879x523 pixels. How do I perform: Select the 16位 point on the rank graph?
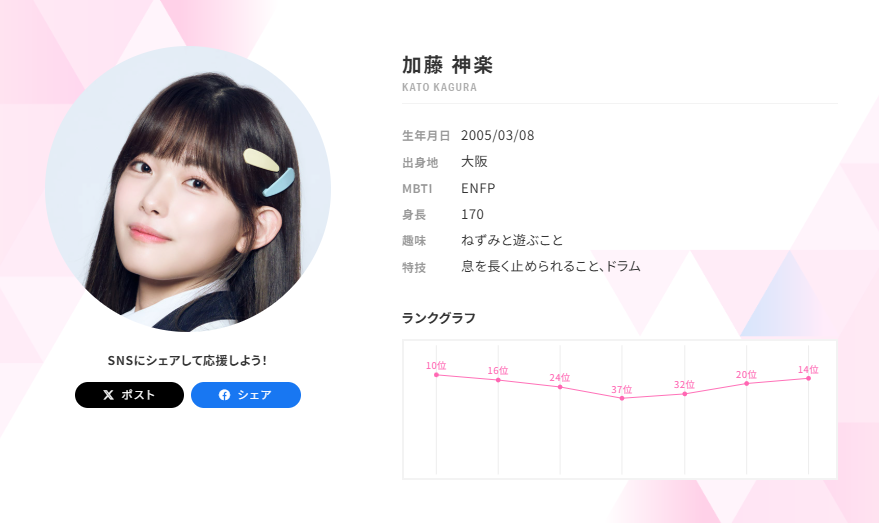coord(498,380)
